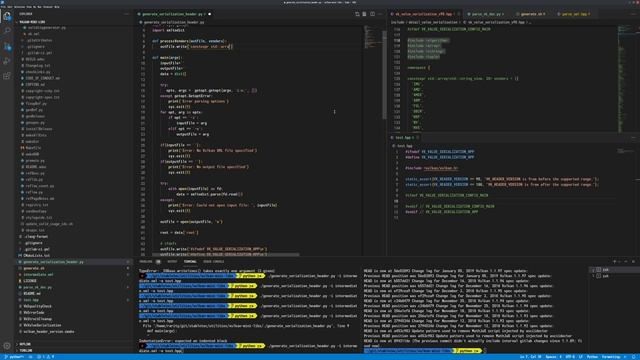This screenshot has height=360, width=640.
Task: Click the line and column indicator in the status bar
Action: pyautogui.click(x=531, y=357)
